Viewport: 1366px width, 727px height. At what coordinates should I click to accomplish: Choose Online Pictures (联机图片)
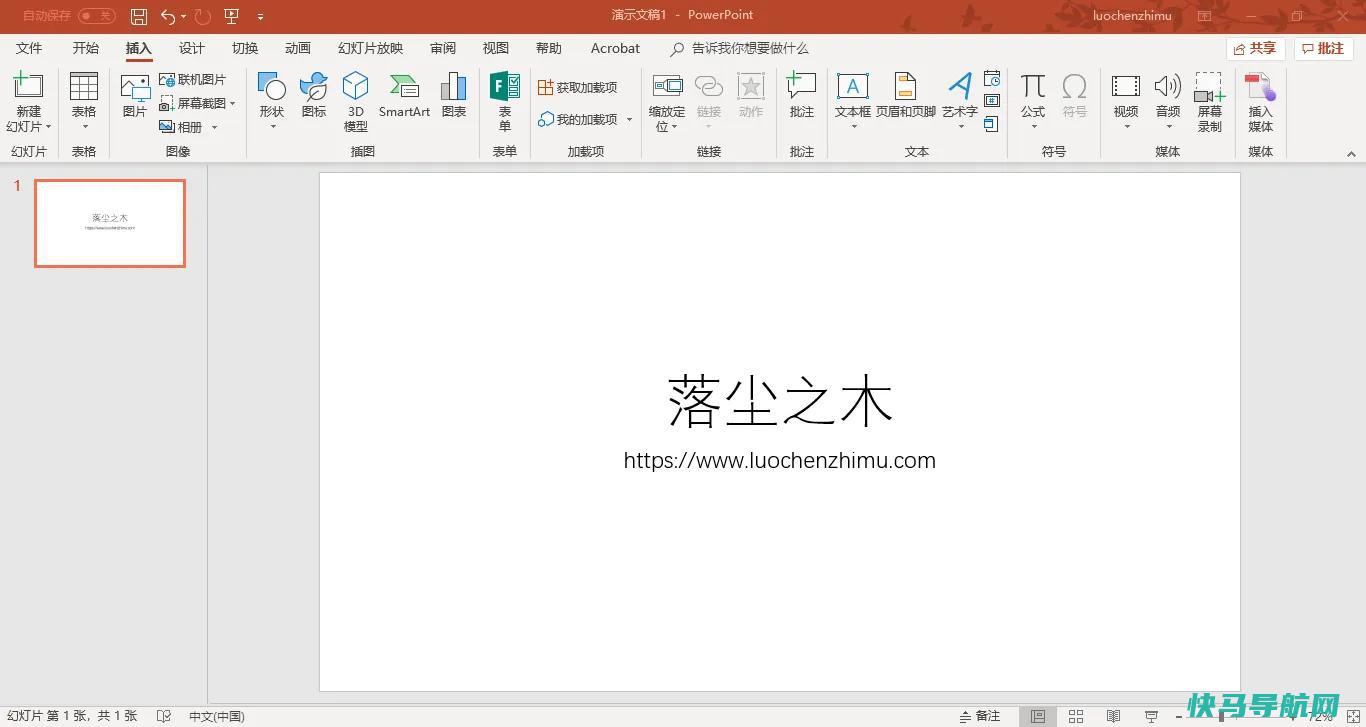193,79
